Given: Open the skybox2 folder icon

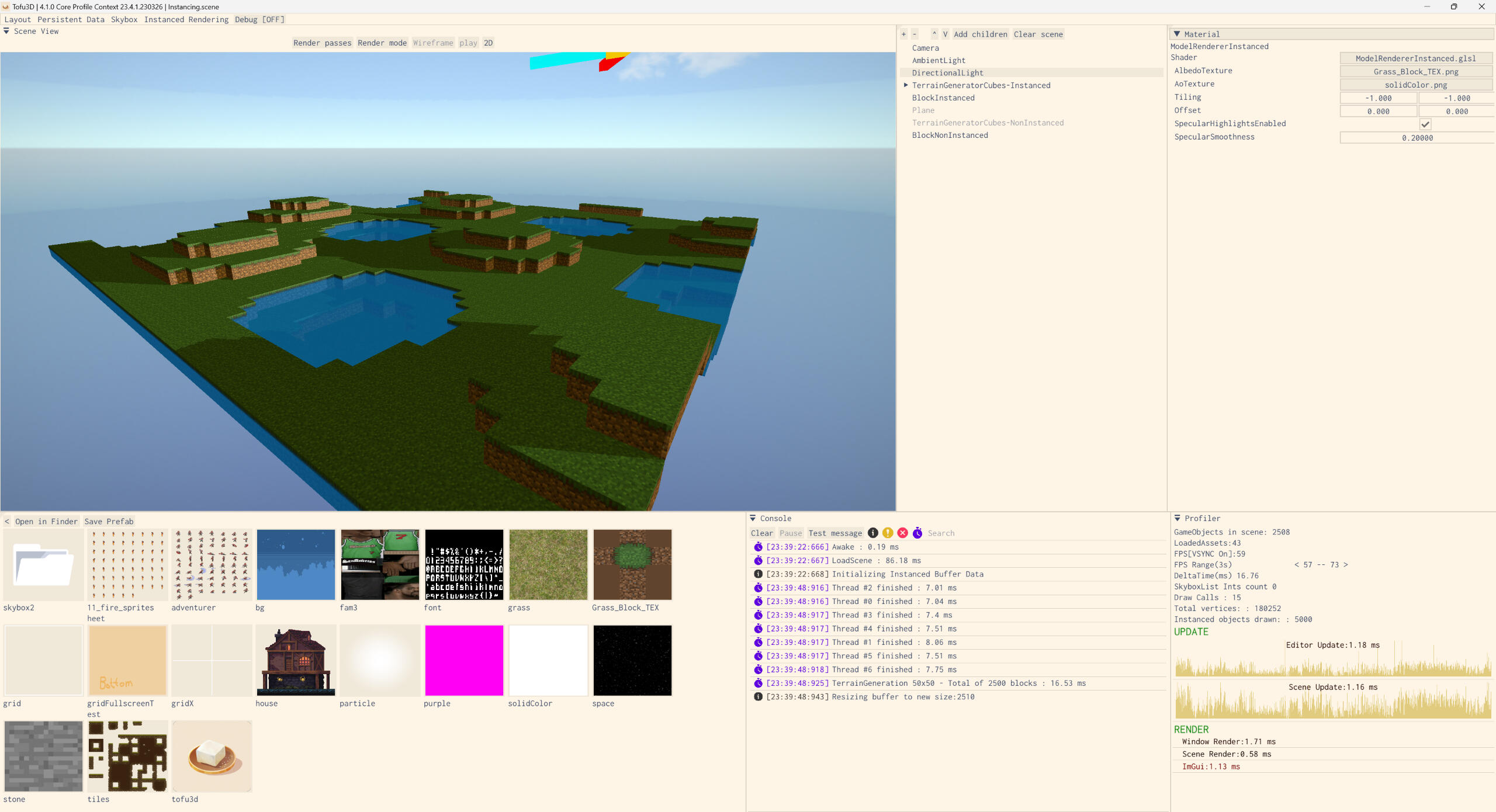Looking at the screenshot, I should [43, 565].
